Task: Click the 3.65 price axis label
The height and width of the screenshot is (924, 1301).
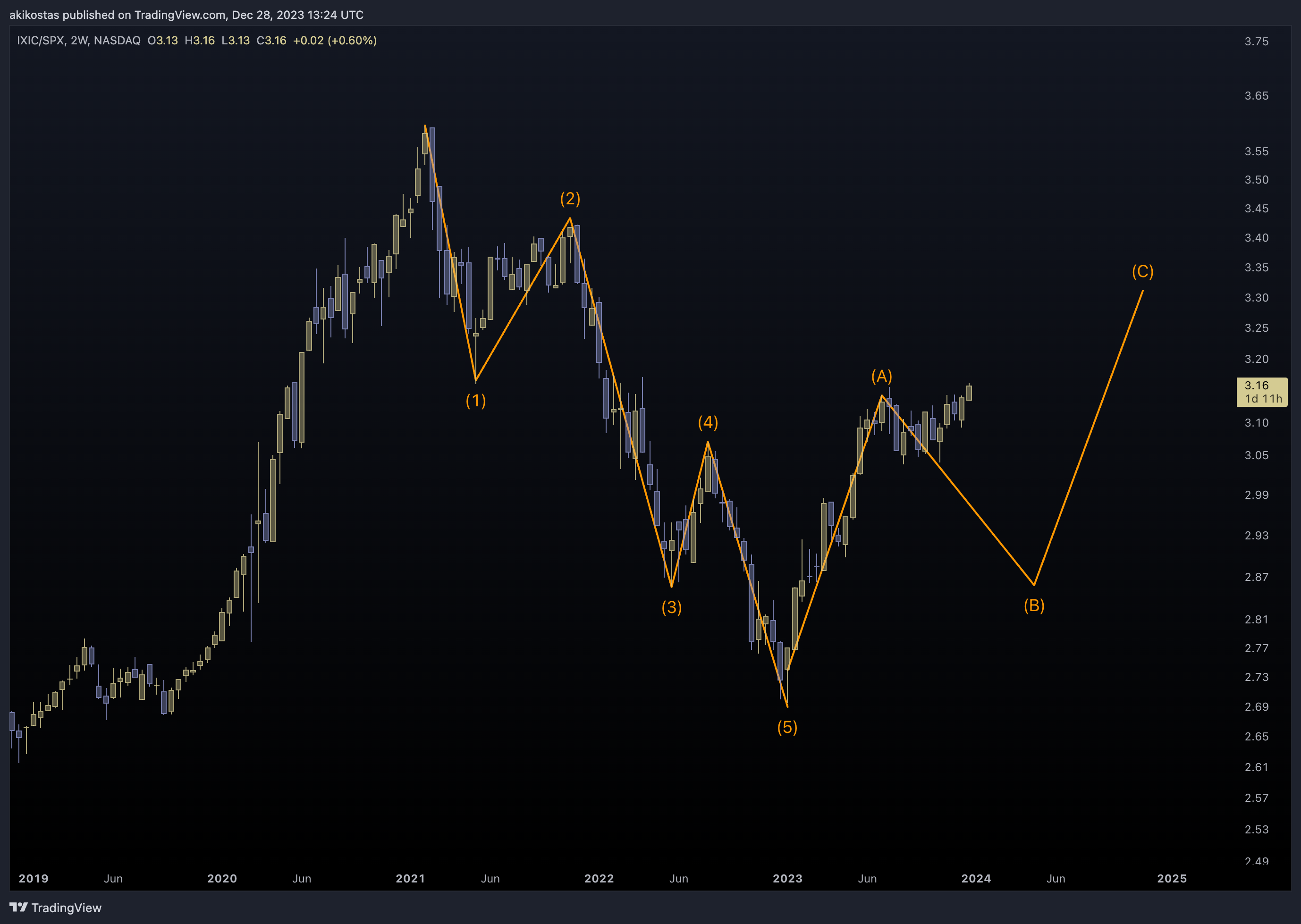Action: click(1257, 96)
